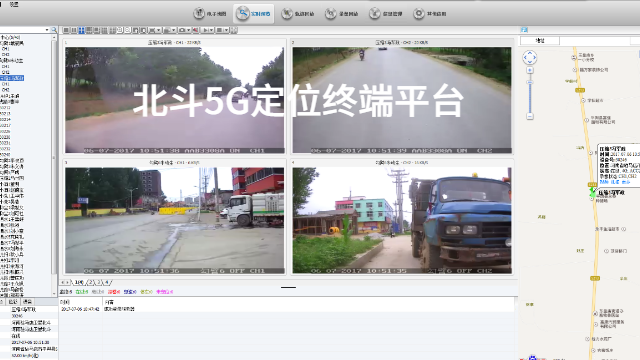Open the track playback module icon
The width and height of the screenshot is (640, 360).
point(287,13)
